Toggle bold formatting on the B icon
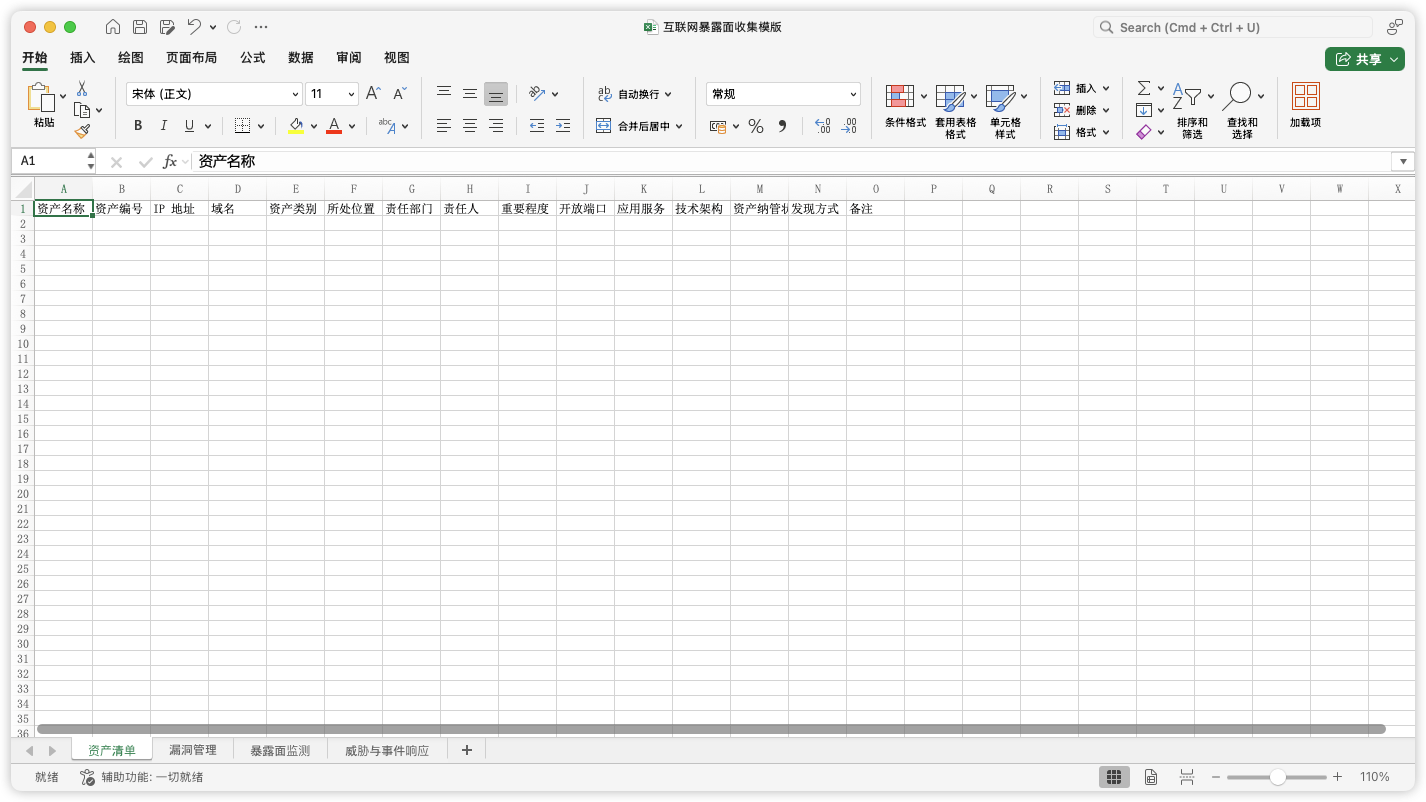The width and height of the screenshot is (1426, 802). pyautogui.click(x=138, y=125)
